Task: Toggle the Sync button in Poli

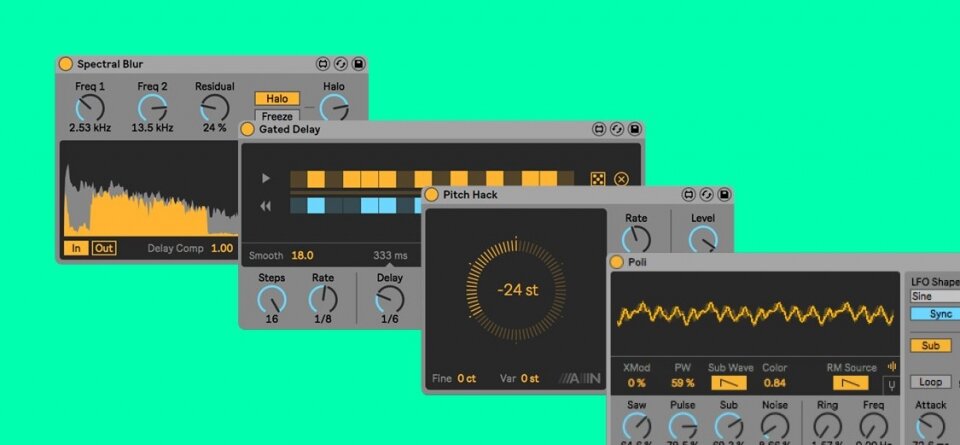Action: coord(935,313)
